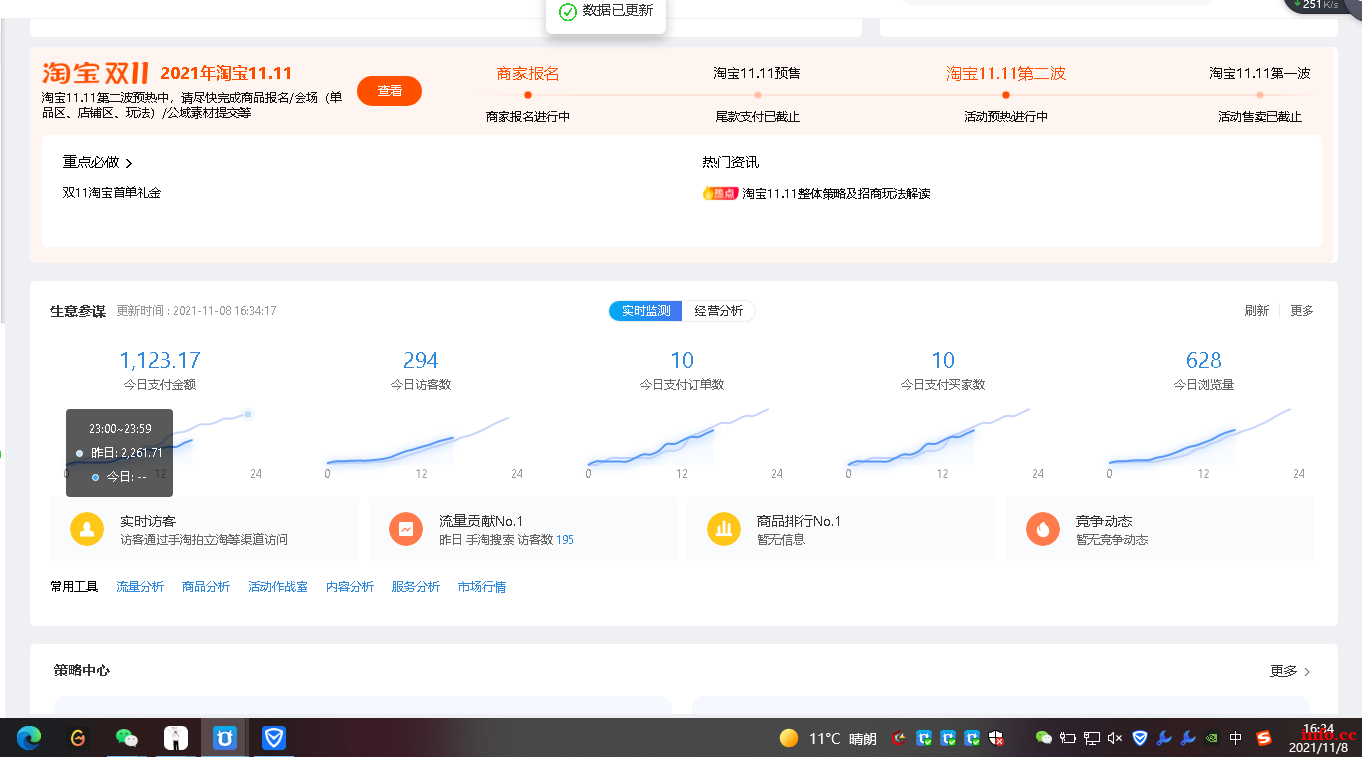1362x757 pixels.
Task: Open the Qianniu app in taskbar
Action: click(225, 738)
